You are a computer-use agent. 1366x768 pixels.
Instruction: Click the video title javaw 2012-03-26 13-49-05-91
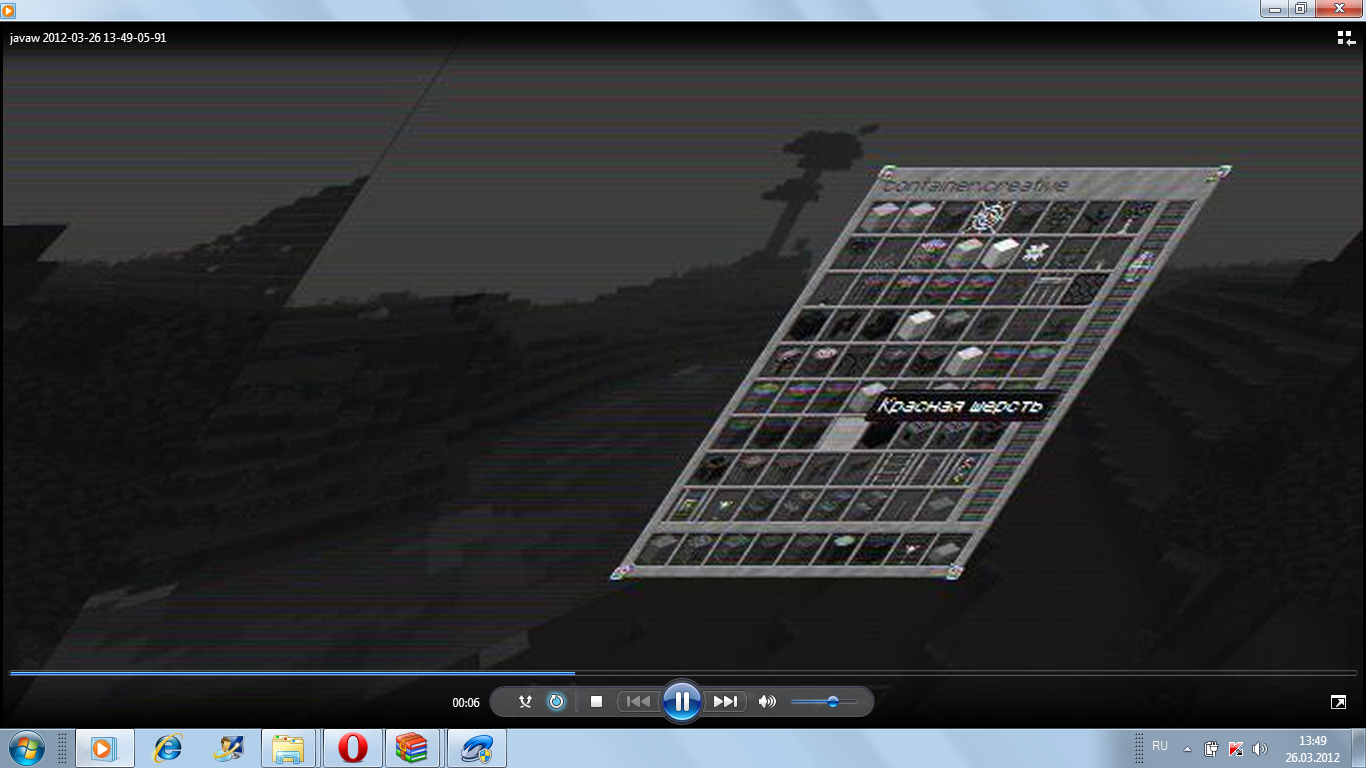click(88, 38)
